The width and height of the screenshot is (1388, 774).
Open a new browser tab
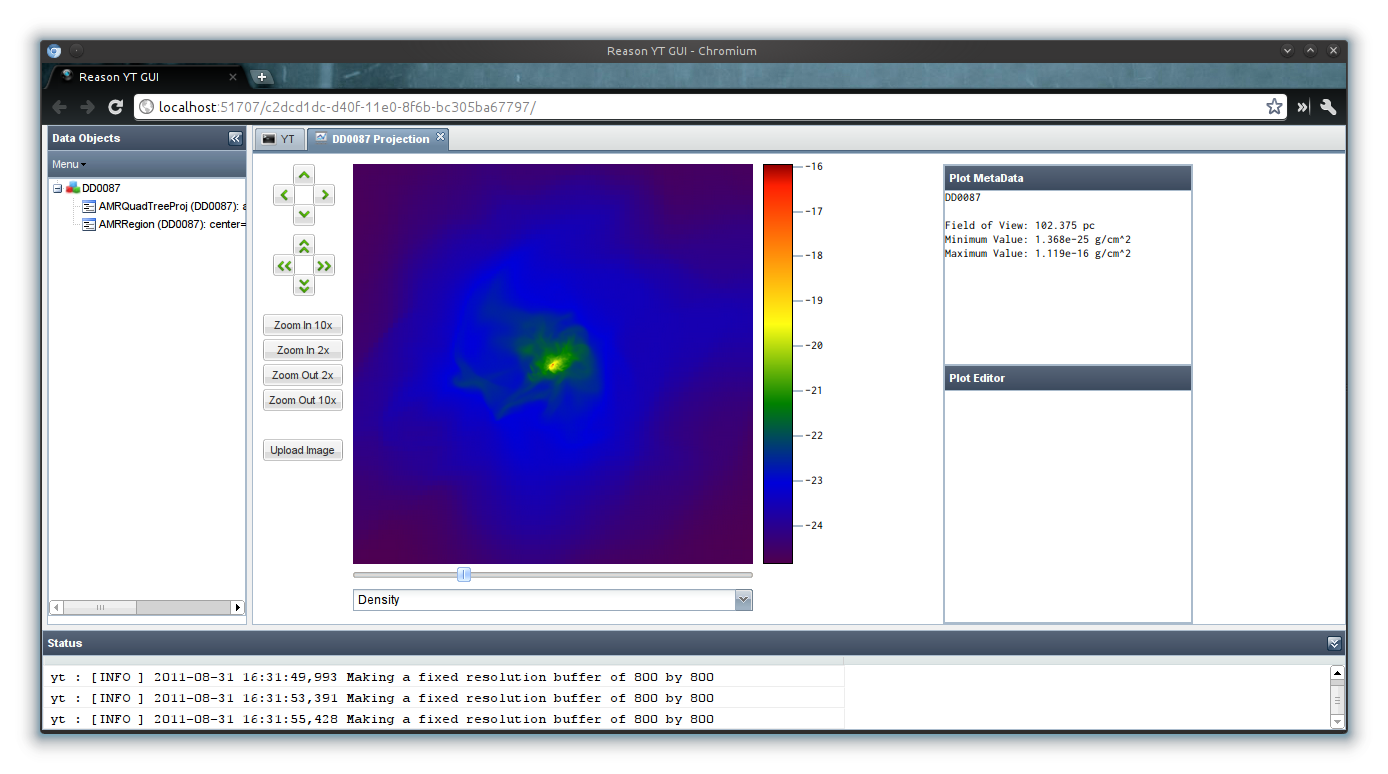[x=261, y=77]
